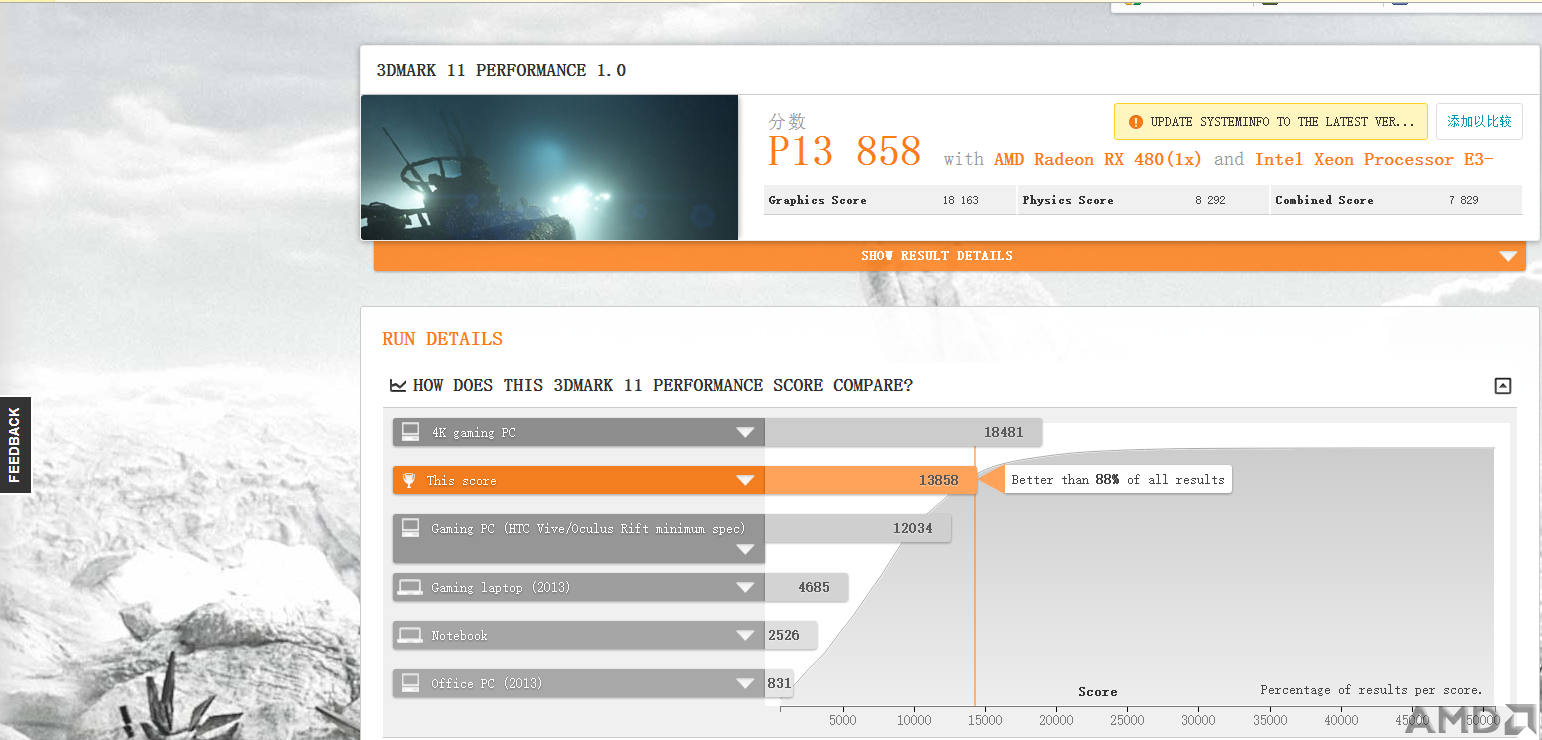The width and height of the screenshot is (1542, 740).
Task: Click the Office PC score 831
Action: 780,683
